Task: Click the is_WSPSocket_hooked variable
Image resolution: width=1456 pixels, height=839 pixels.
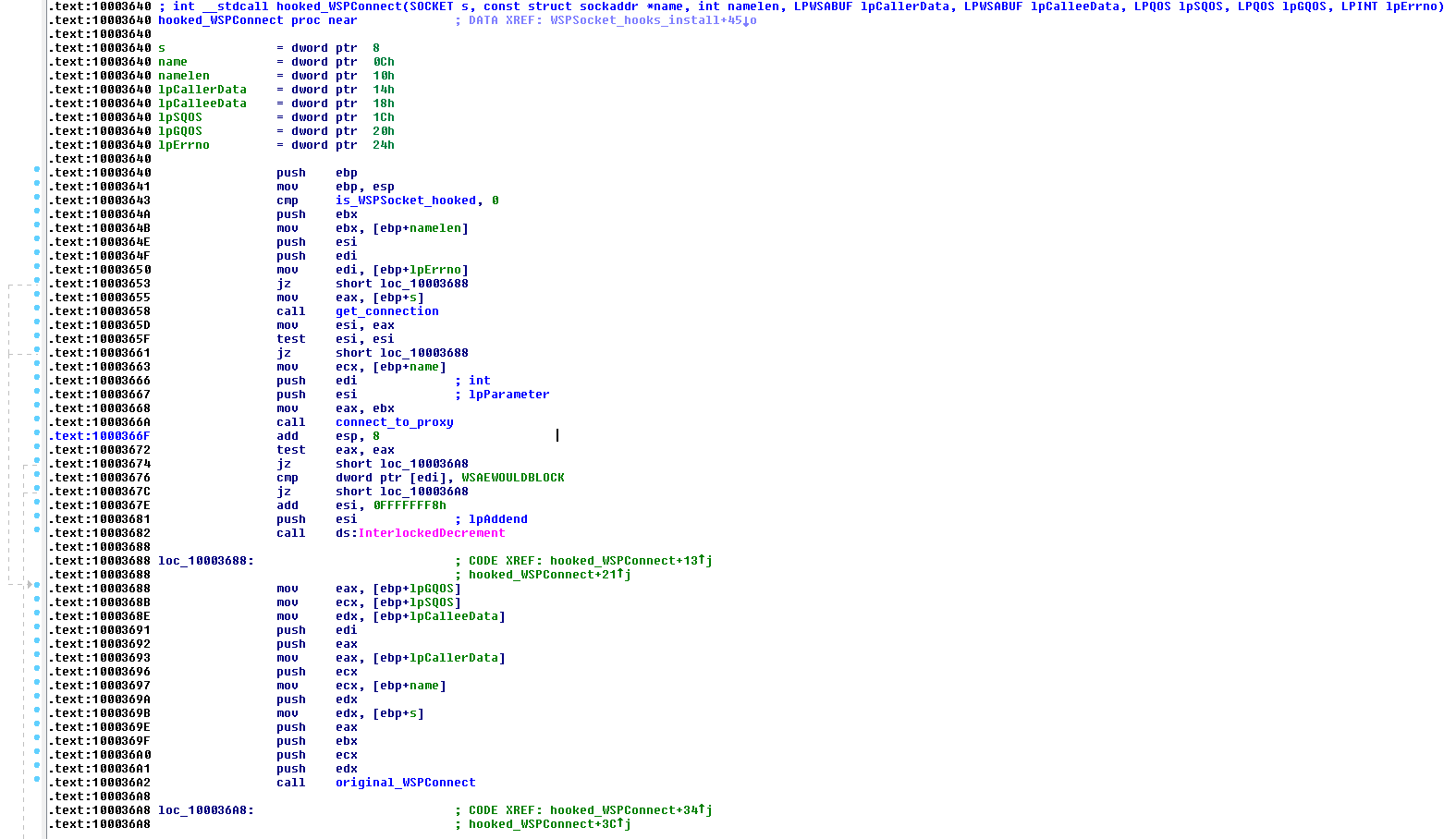Action: [406, 201]
